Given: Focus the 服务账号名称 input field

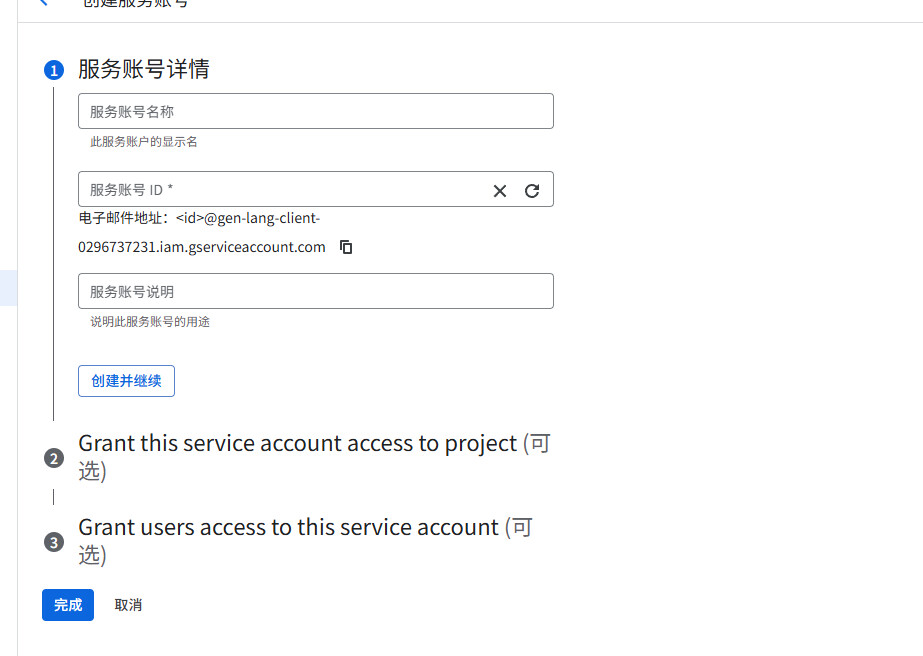Looking at the screenshot, I should (315, 111).
